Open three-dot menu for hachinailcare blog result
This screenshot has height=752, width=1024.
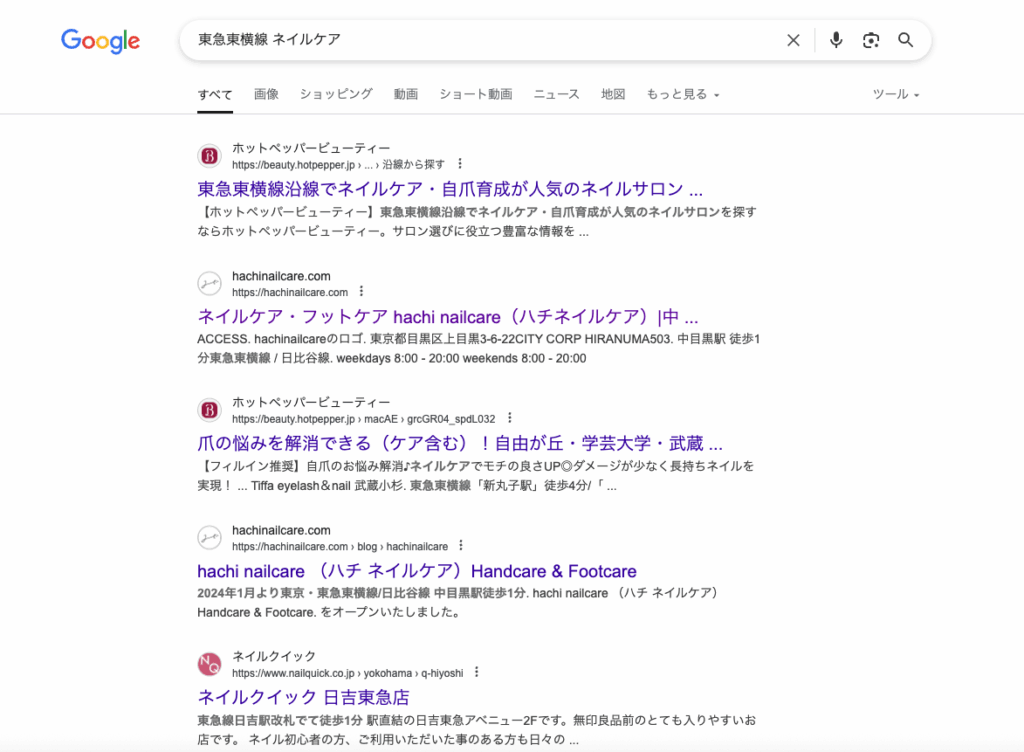point(461,546)
